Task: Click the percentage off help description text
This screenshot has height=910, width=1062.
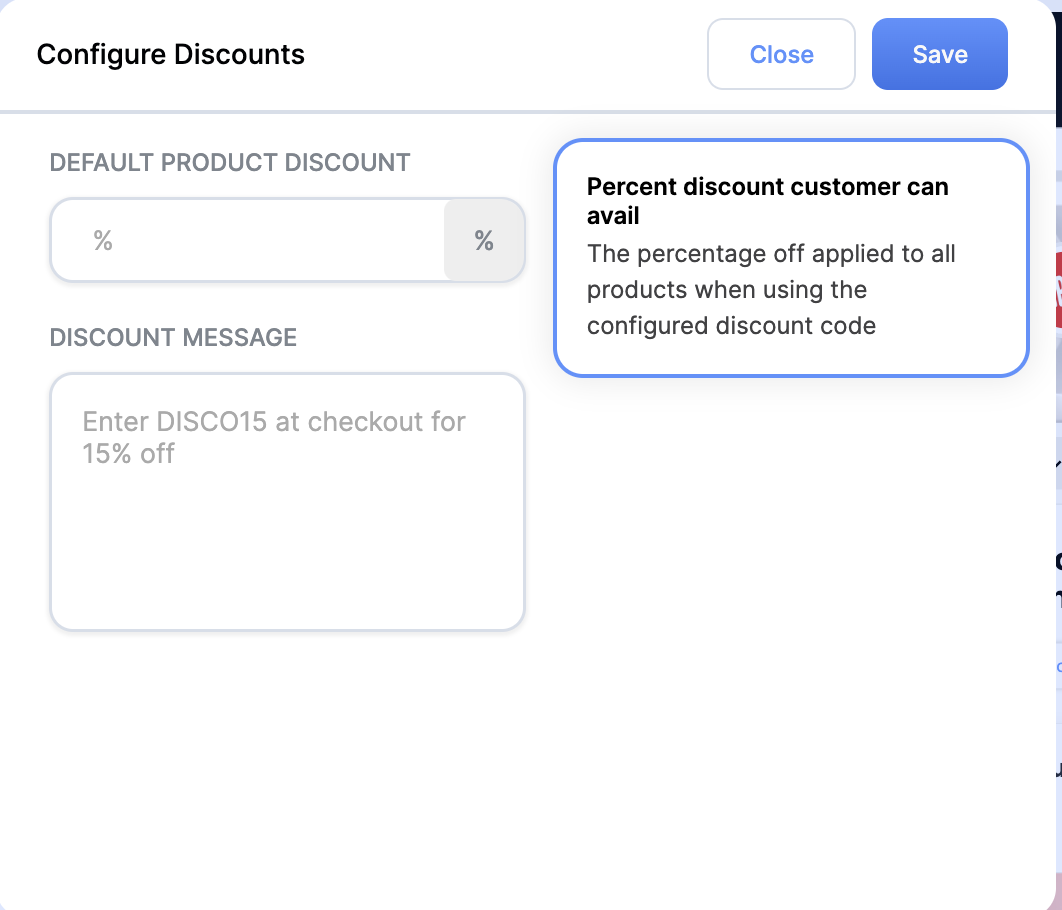Action: pyautogui.click(x=771, y=290)
